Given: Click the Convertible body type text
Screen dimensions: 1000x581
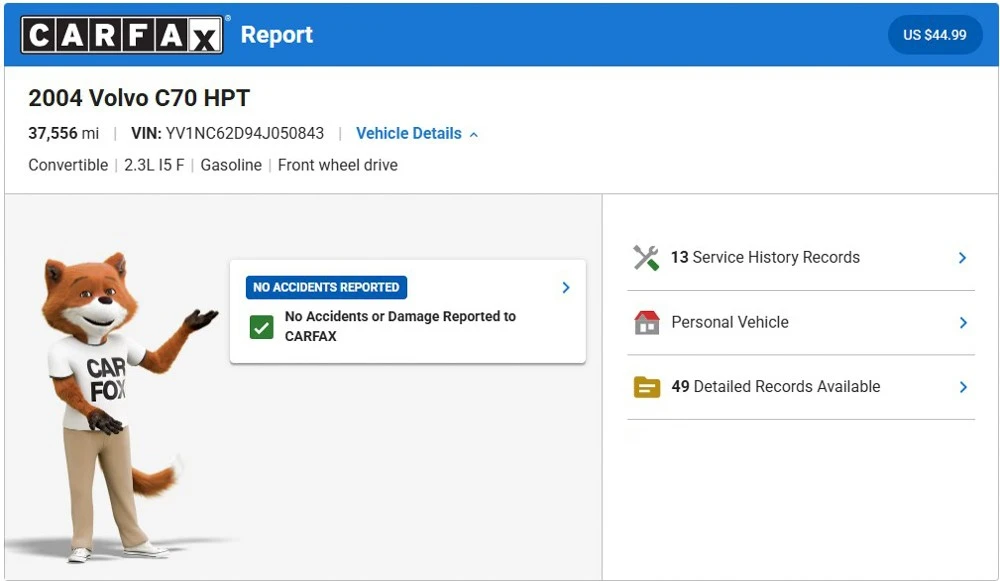Looking at the screenshot, I should click(x=68, y=165).
